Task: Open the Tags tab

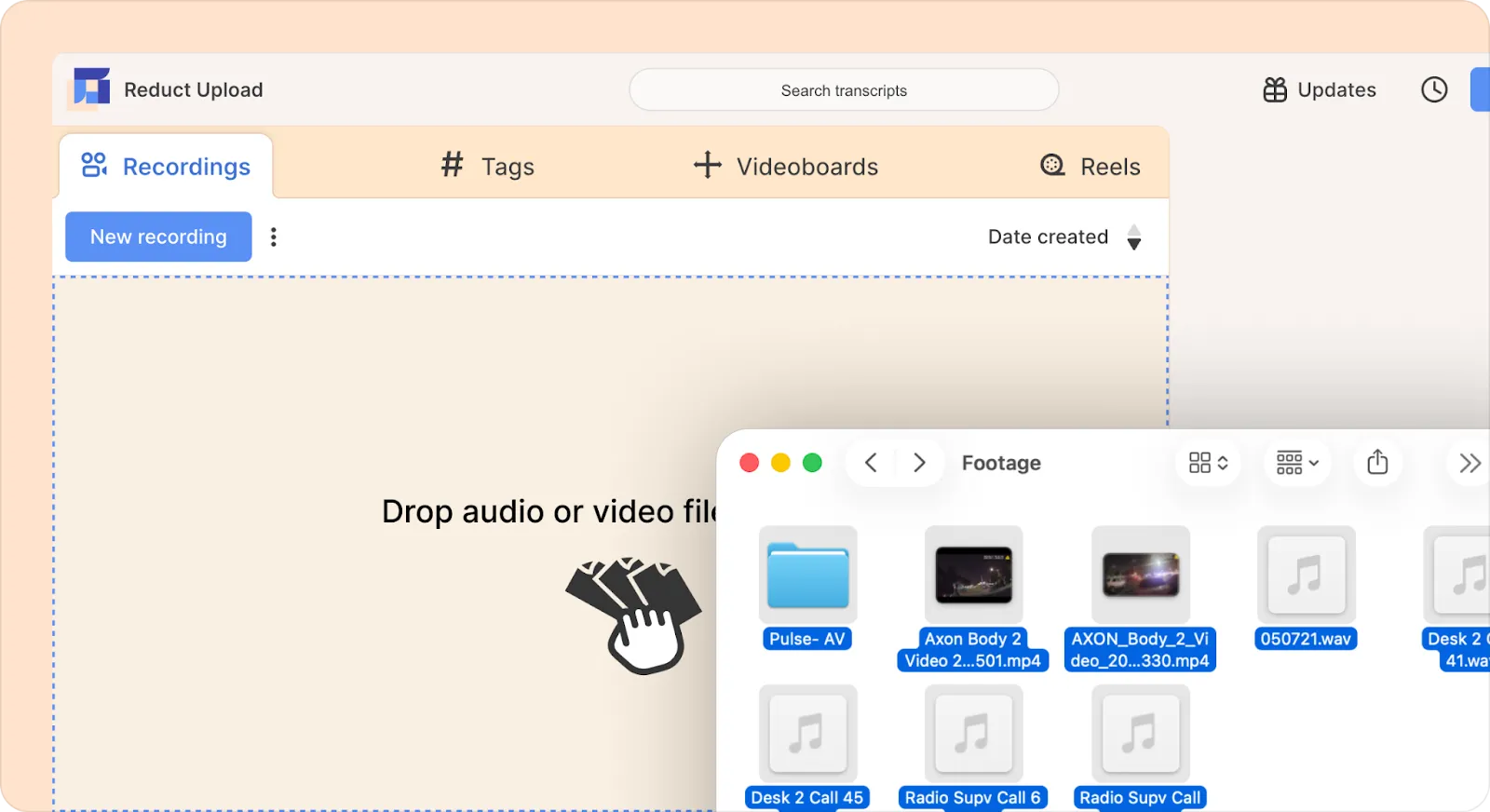Action: pyautogui.click(x=488, y=166)
